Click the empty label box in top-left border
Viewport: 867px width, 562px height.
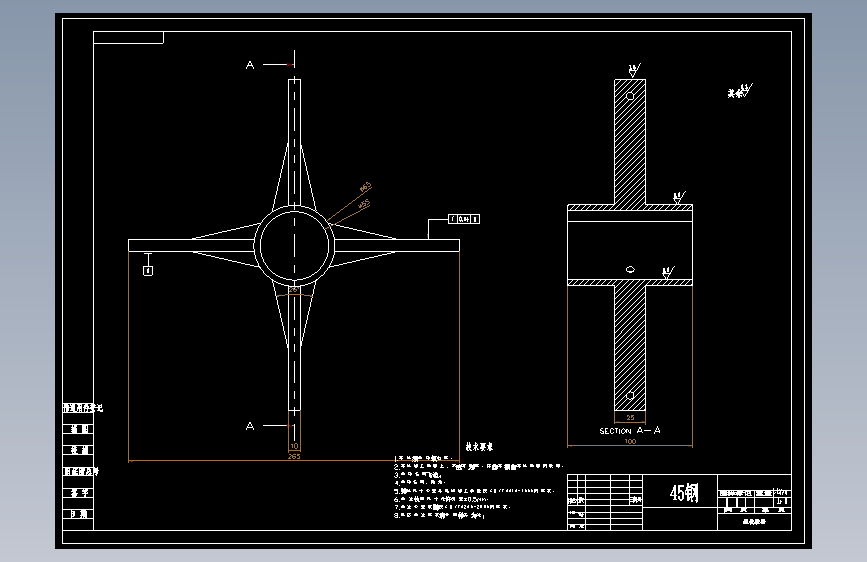coord(128,38)
